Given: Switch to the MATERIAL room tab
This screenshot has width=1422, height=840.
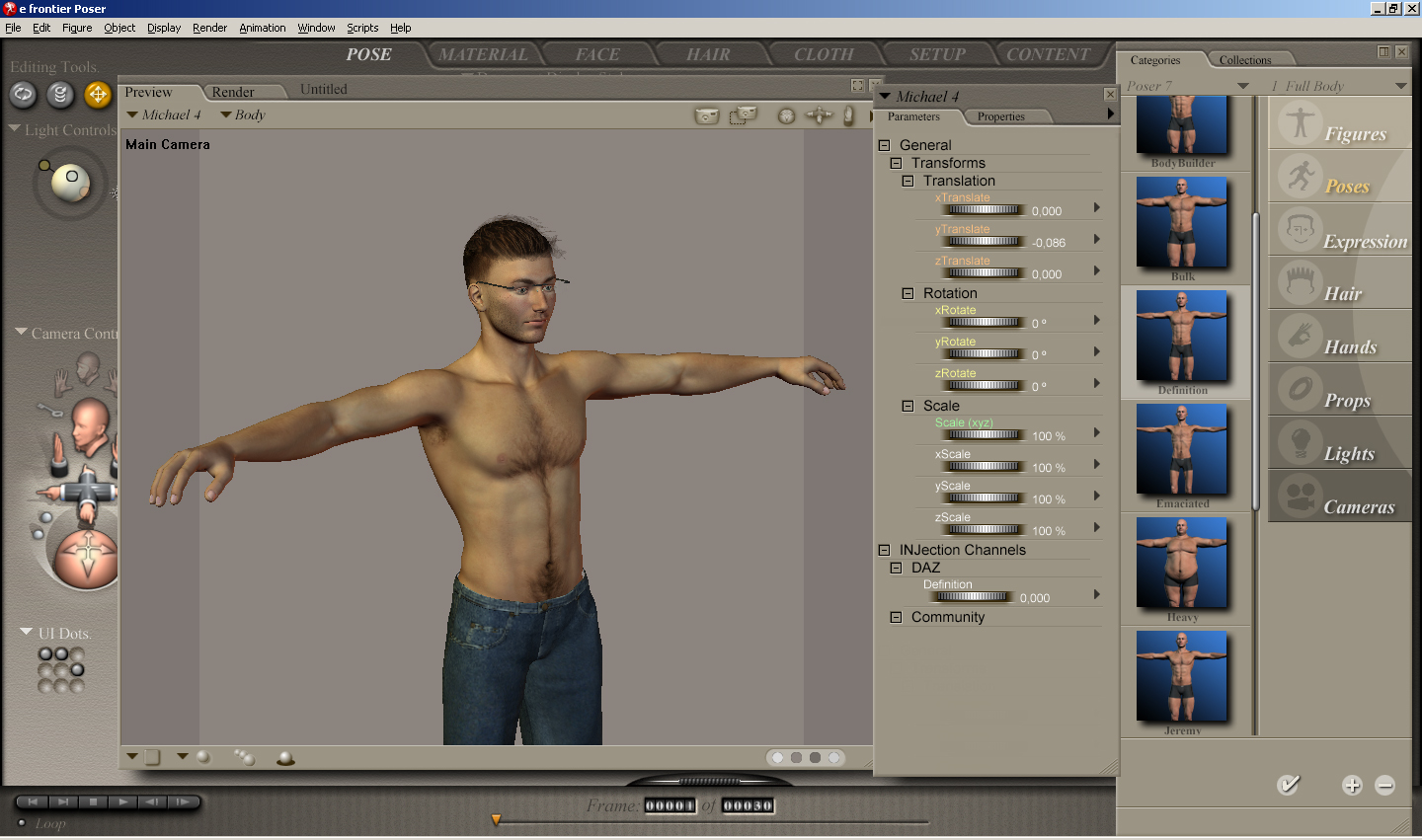Looking at the screenshot, I should point(483,55).
